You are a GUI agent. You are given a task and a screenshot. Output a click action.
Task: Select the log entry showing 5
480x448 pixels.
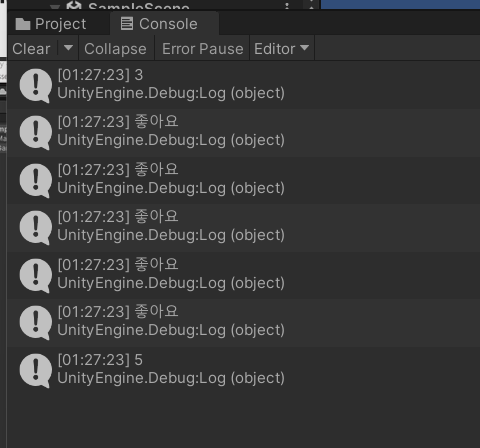(244, 370)
